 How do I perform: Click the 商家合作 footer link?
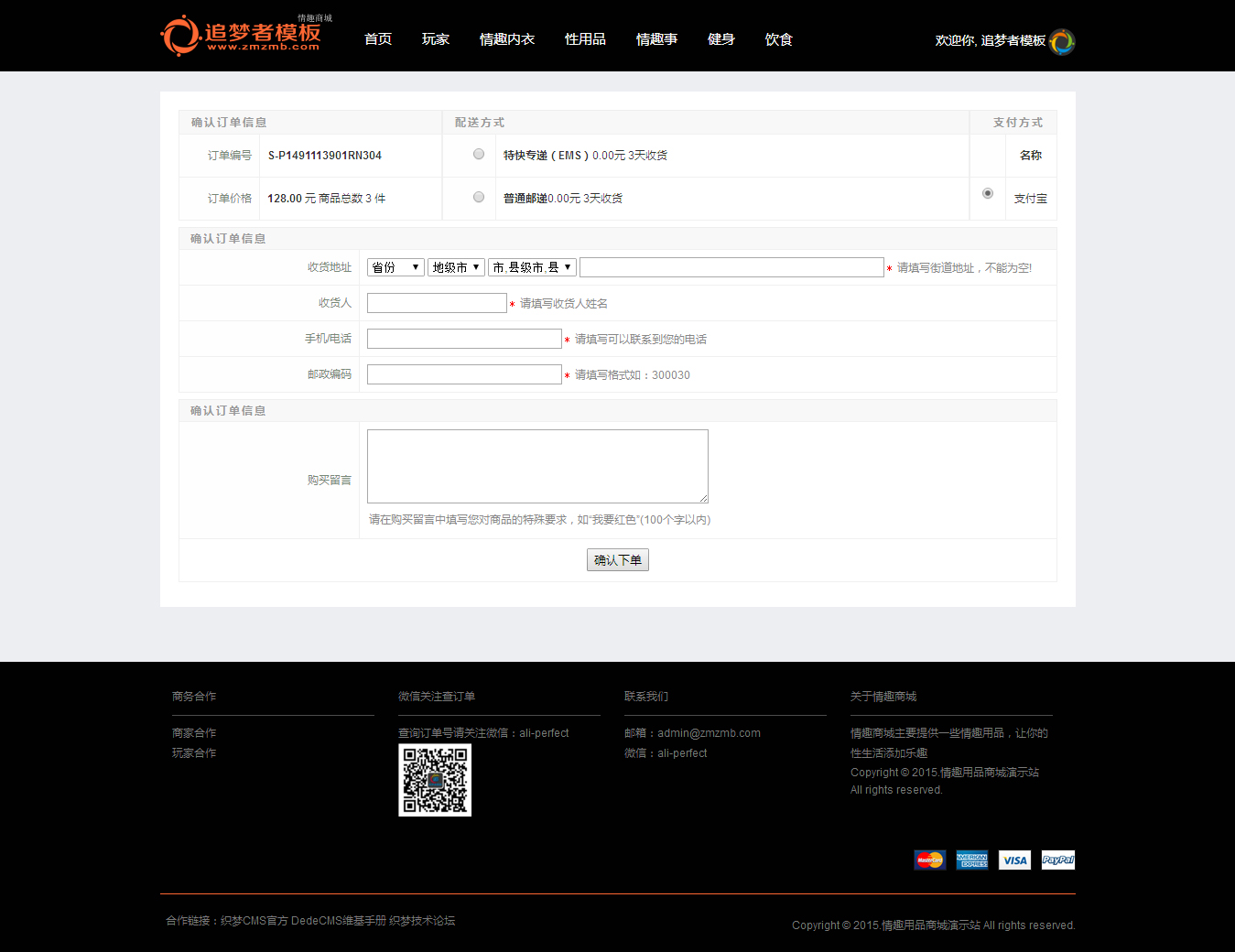click(194, 733)
